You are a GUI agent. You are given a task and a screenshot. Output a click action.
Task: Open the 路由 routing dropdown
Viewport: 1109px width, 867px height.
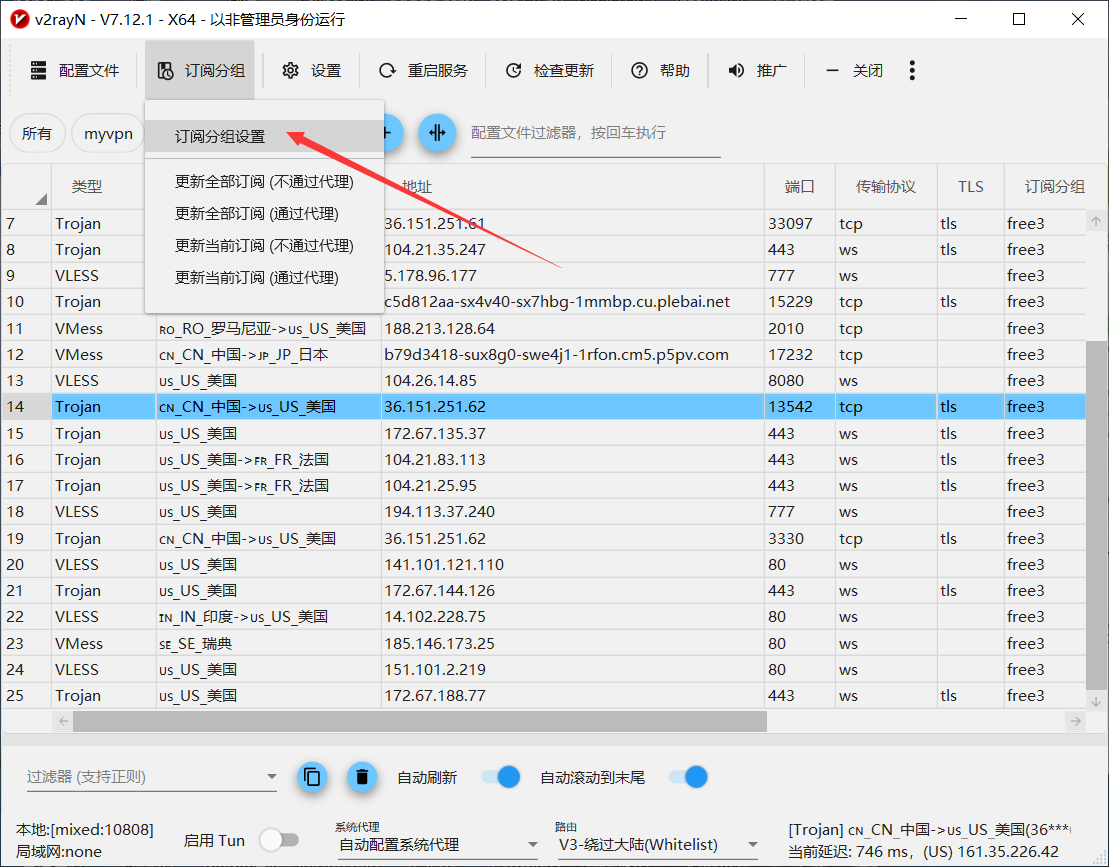pyautogui.click(x=656, y=845)
